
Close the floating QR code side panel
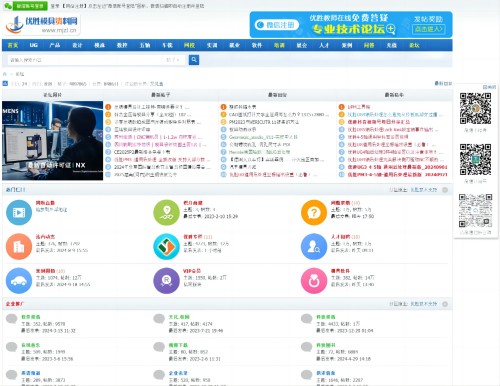(489, 87)
